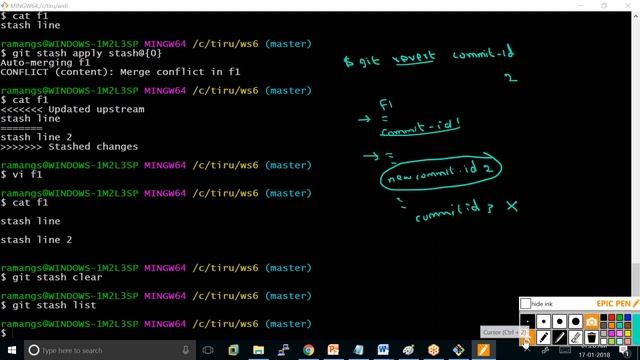
Task: Click the 'git stash apply stash@{0}' command
Action: click(82, 53)
